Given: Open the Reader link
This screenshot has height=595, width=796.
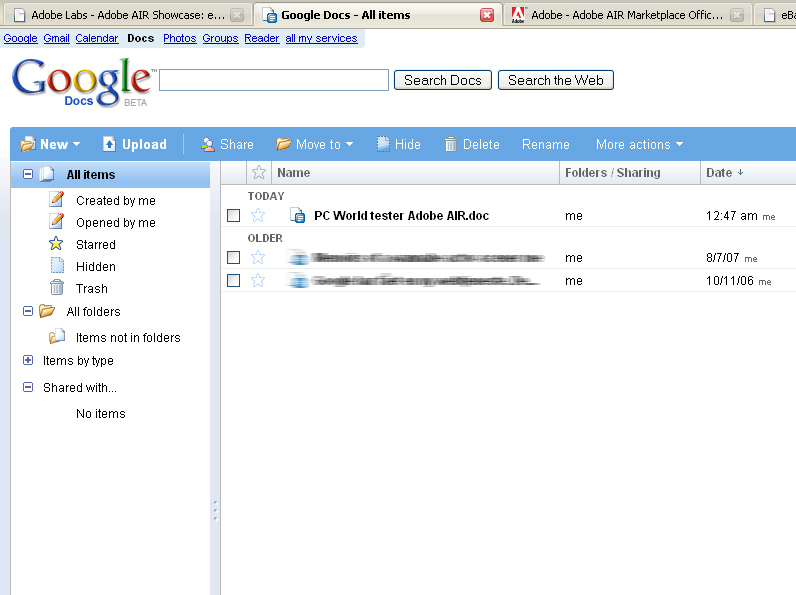Looking at the screenshot, I should (x=261, y=38).
